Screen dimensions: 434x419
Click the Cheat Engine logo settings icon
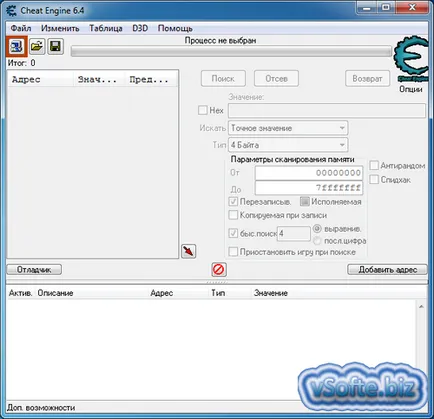click(x=411, y=59)
